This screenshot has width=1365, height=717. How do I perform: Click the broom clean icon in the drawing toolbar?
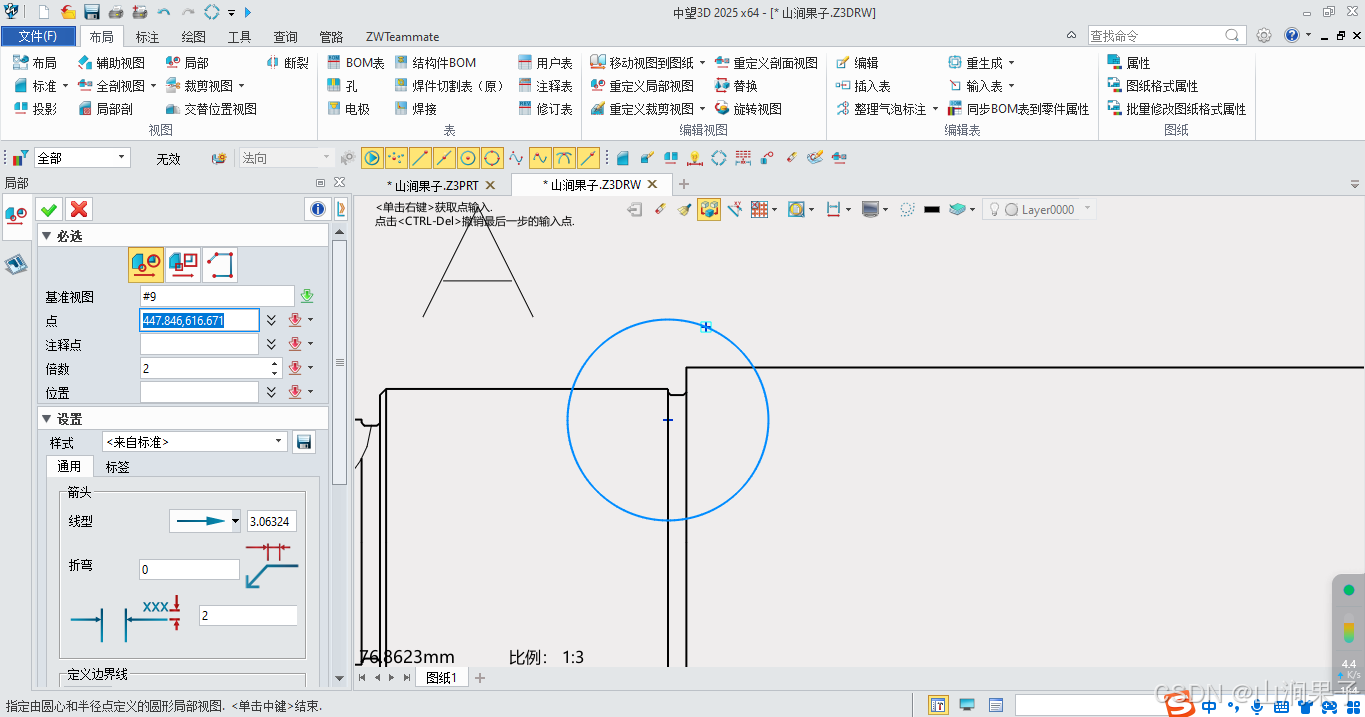(684, 209)
